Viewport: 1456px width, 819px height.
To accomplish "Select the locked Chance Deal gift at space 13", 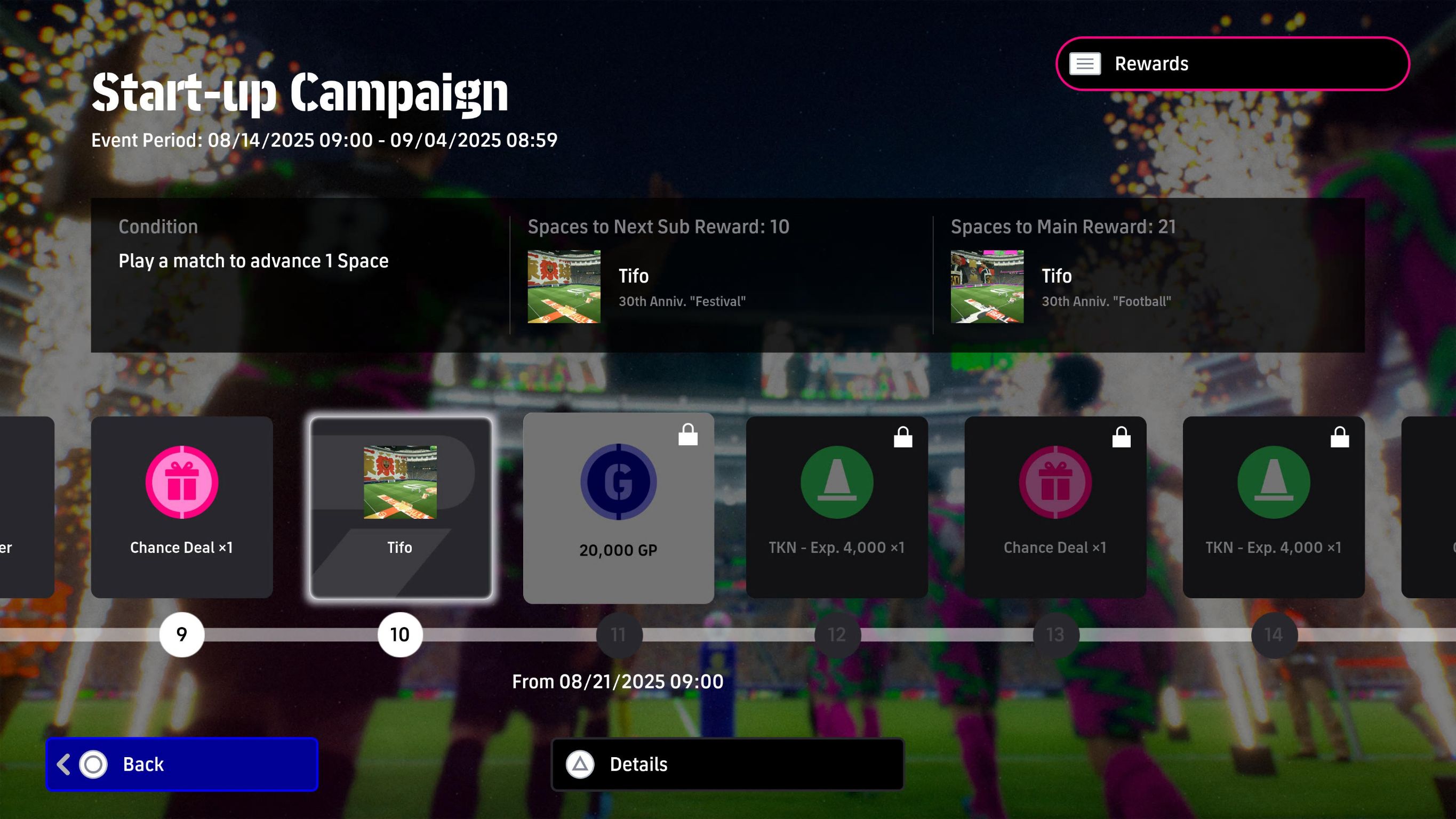I will (x=1055, y=482).
